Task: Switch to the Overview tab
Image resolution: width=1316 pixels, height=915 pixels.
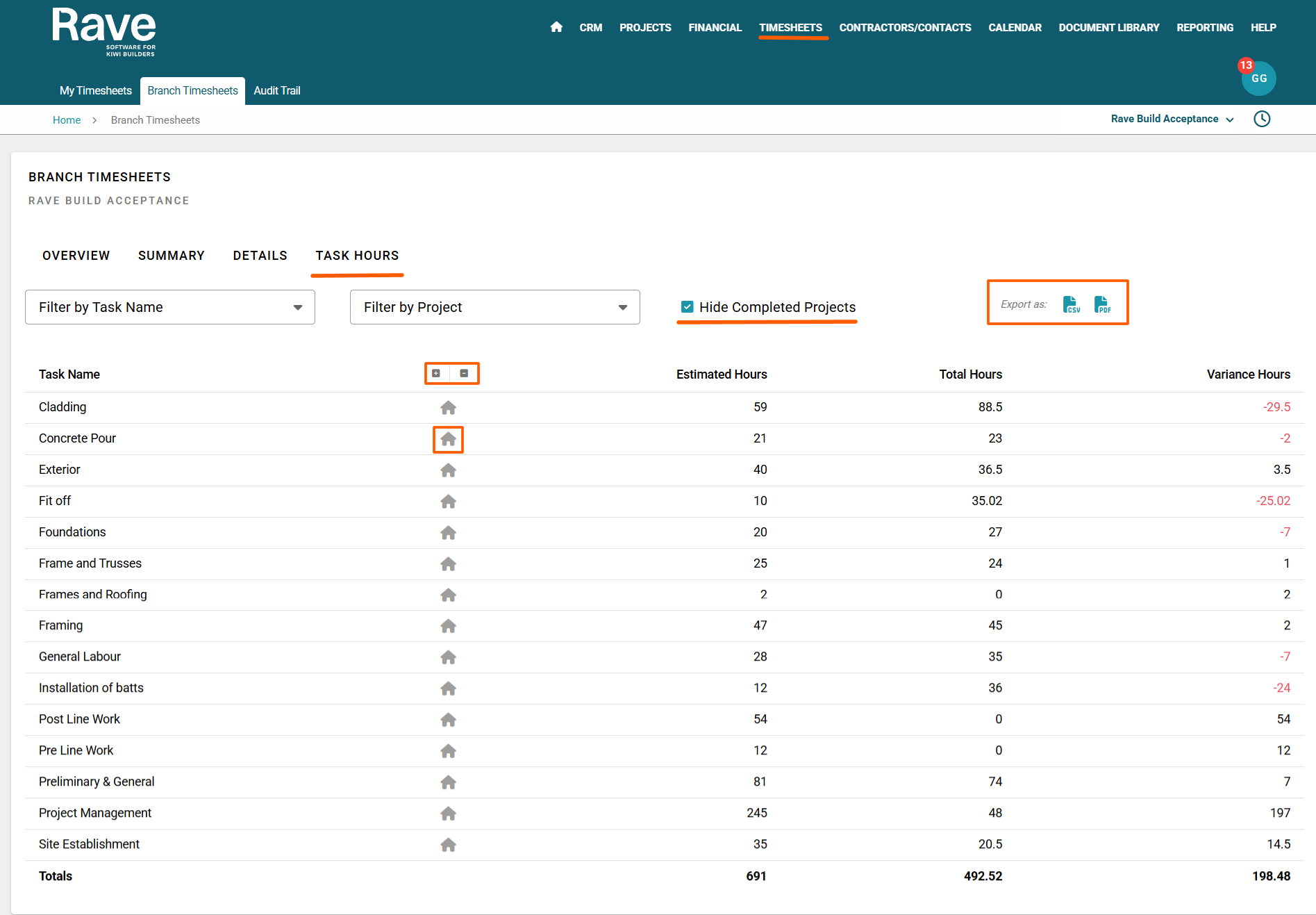Action: 76,256
